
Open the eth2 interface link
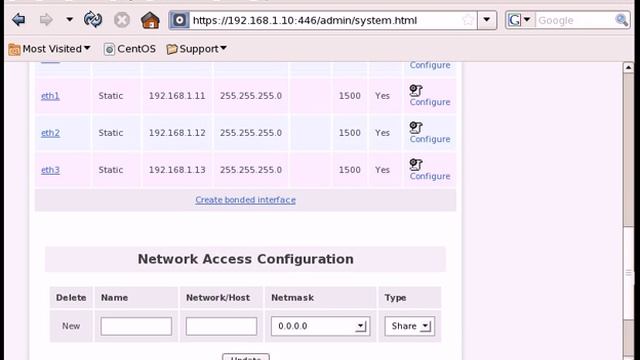click(x=50, y=133)
